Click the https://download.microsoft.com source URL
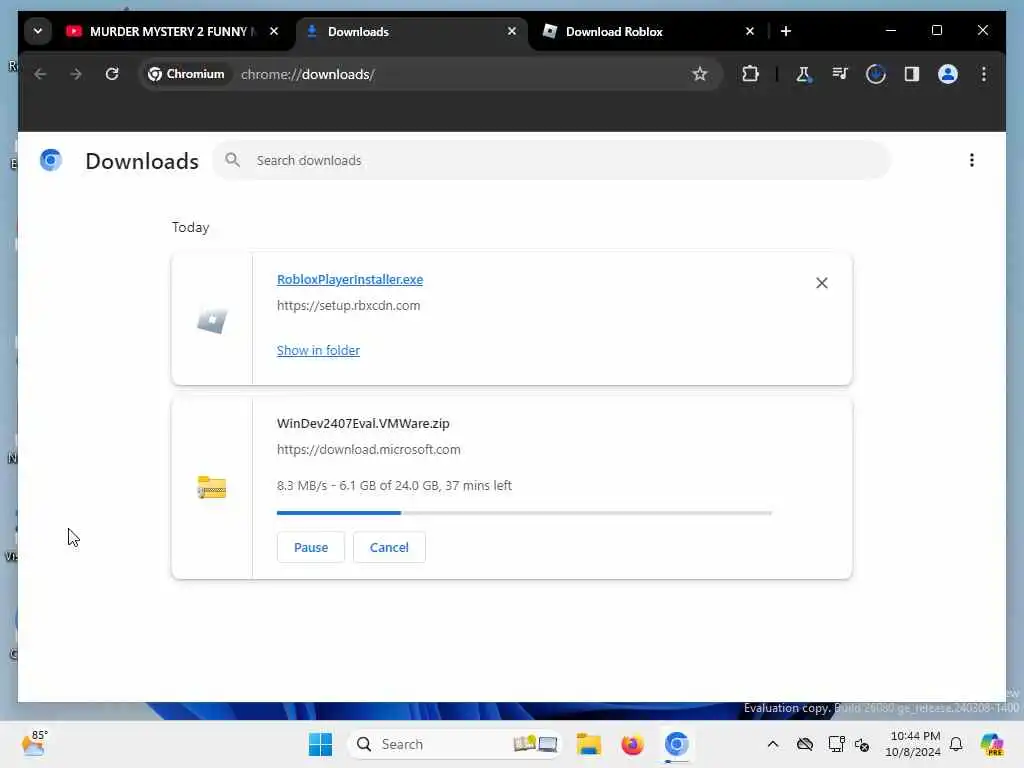 tap(368, 449)
